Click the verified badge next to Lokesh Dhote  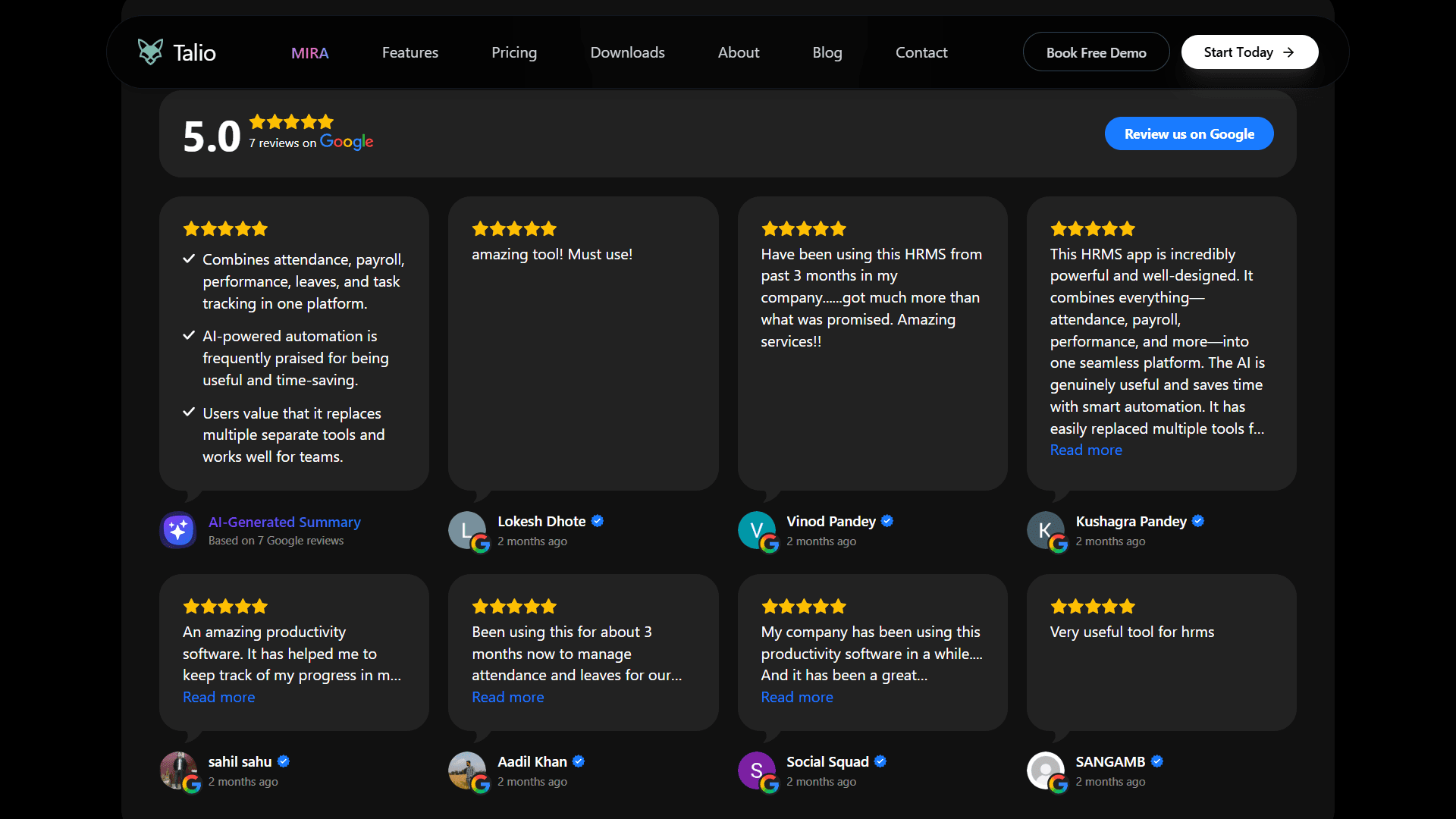click(598, 521)
